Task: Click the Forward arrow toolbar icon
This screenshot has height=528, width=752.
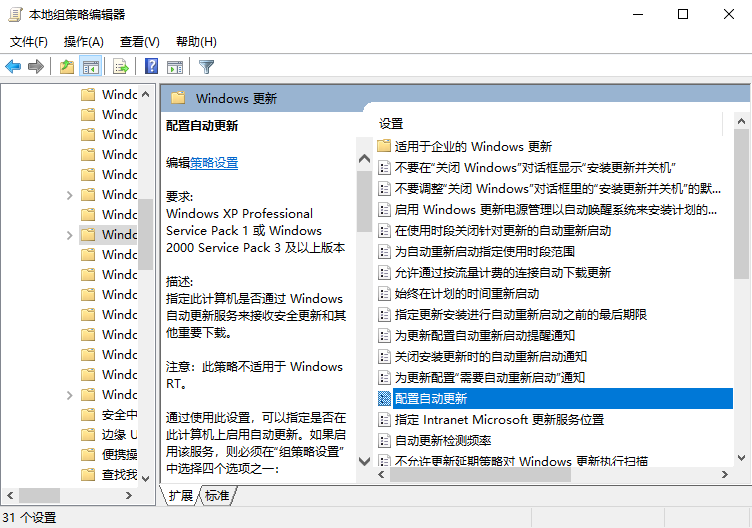Action: (36, 66)
